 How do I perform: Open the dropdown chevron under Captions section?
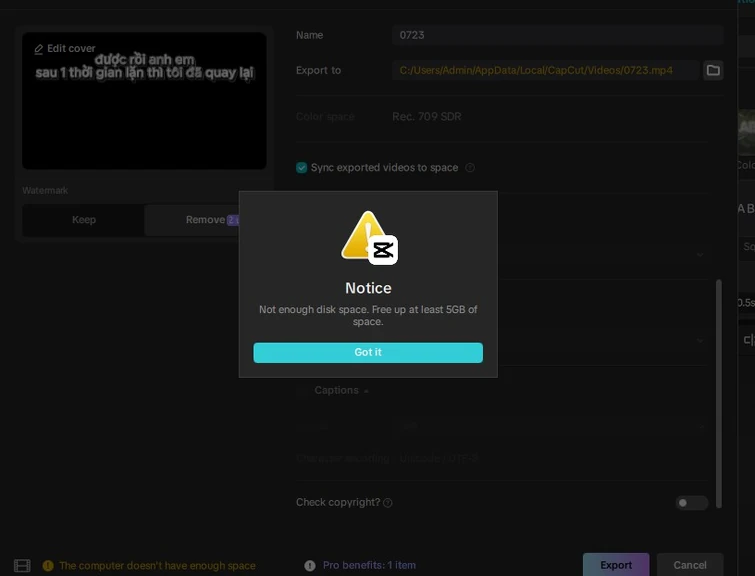[700, 427]
